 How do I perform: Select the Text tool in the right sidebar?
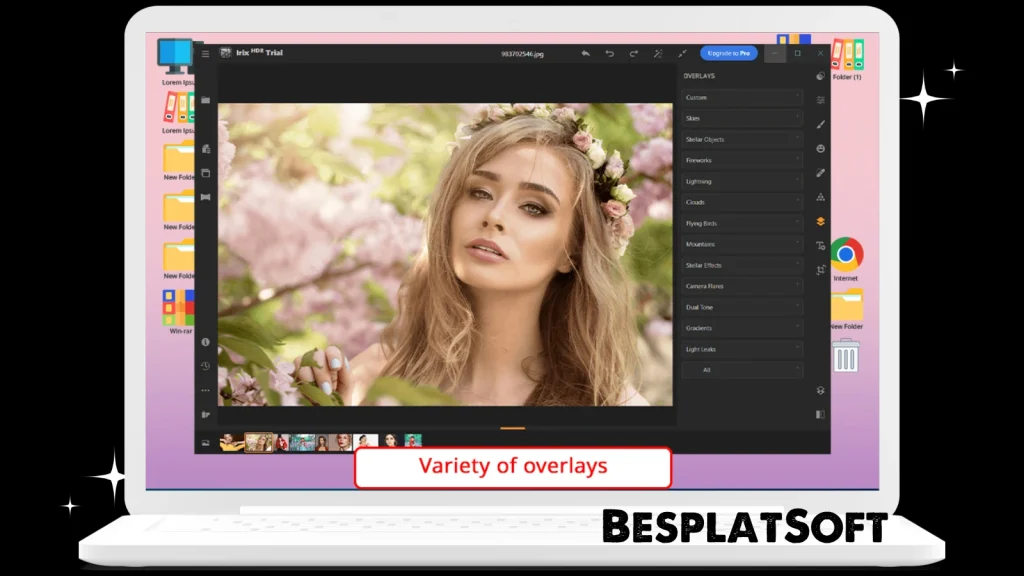[819, 247]
